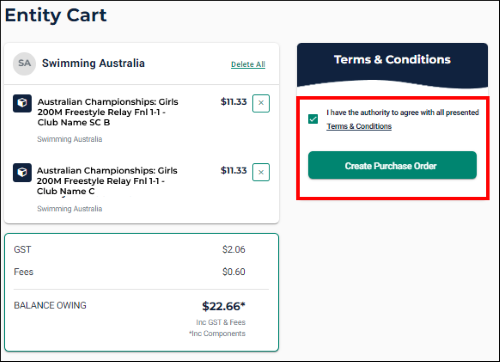Click package icon for Club Name C
The height and width of the screenshot is (362, 500).
pyautogui.click(x=22, y=172)
